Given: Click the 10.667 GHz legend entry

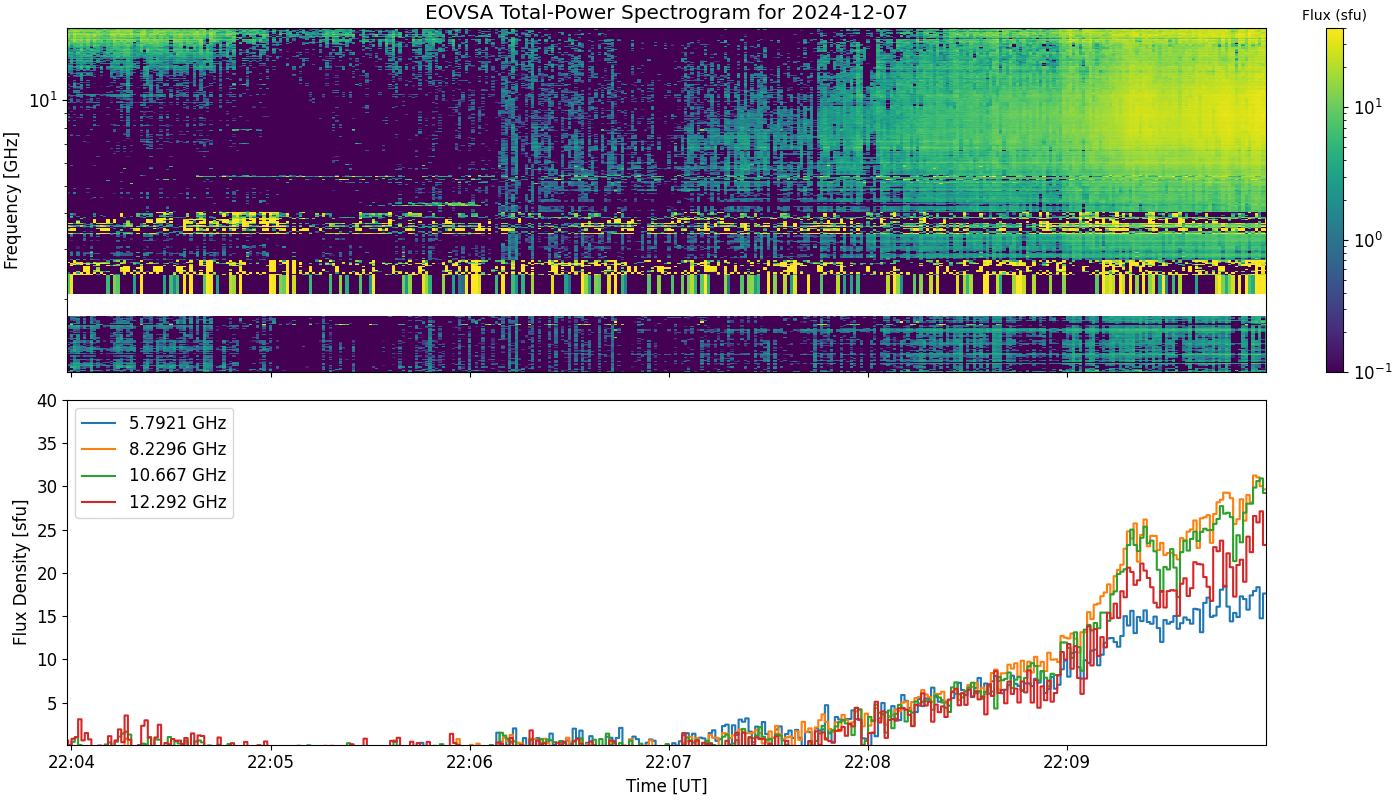Looking at the screenshot, I should (x=153, y=475).
